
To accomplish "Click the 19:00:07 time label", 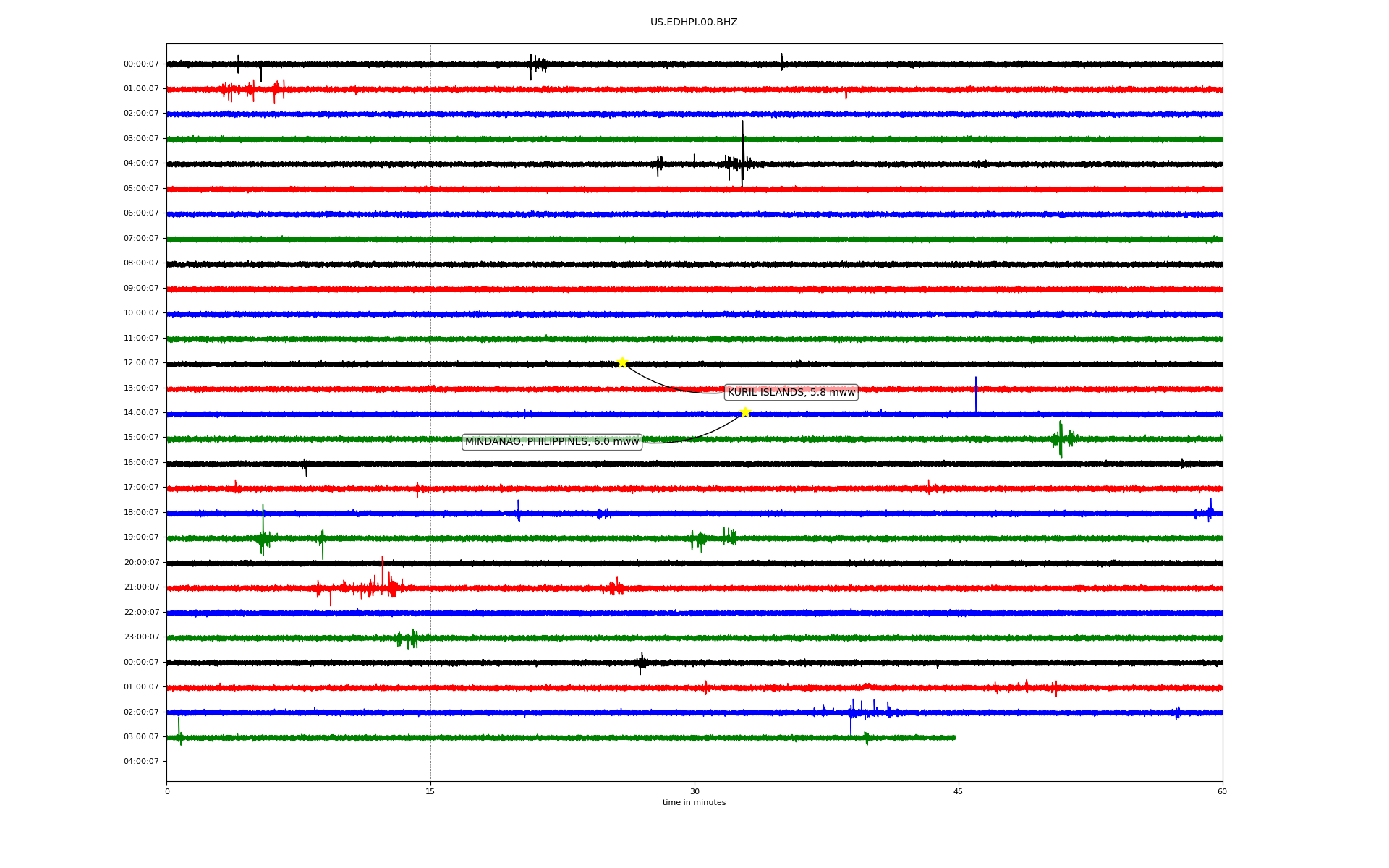I will pos(141,537).
